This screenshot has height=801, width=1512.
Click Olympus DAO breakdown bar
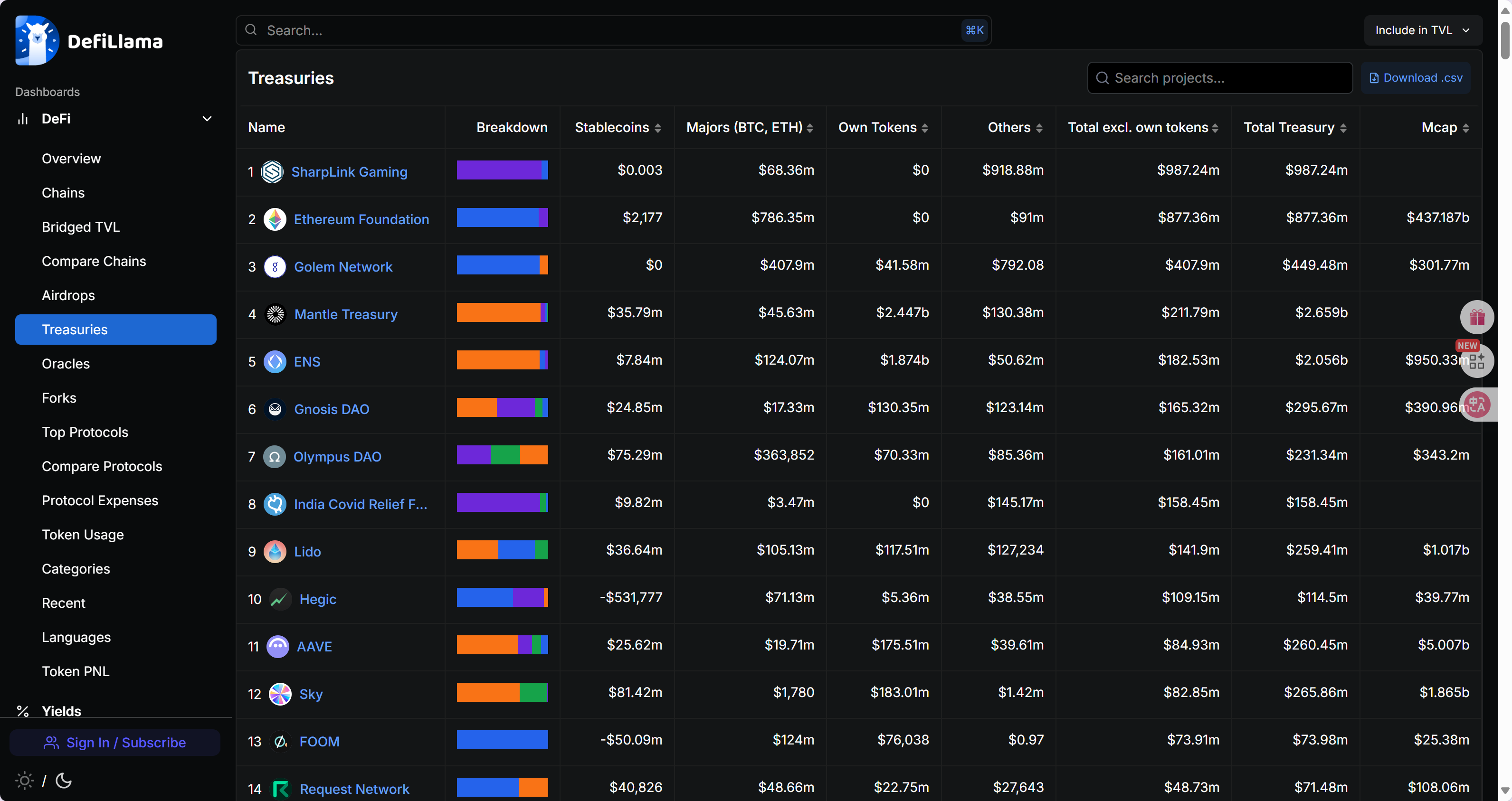503,455
